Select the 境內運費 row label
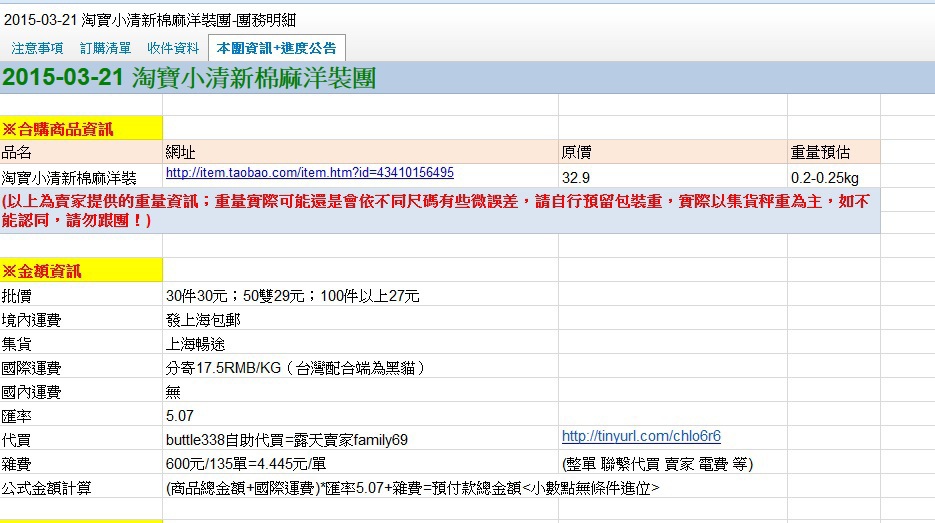The width and height of the screenshot is (935, 523). coord(81,320)
